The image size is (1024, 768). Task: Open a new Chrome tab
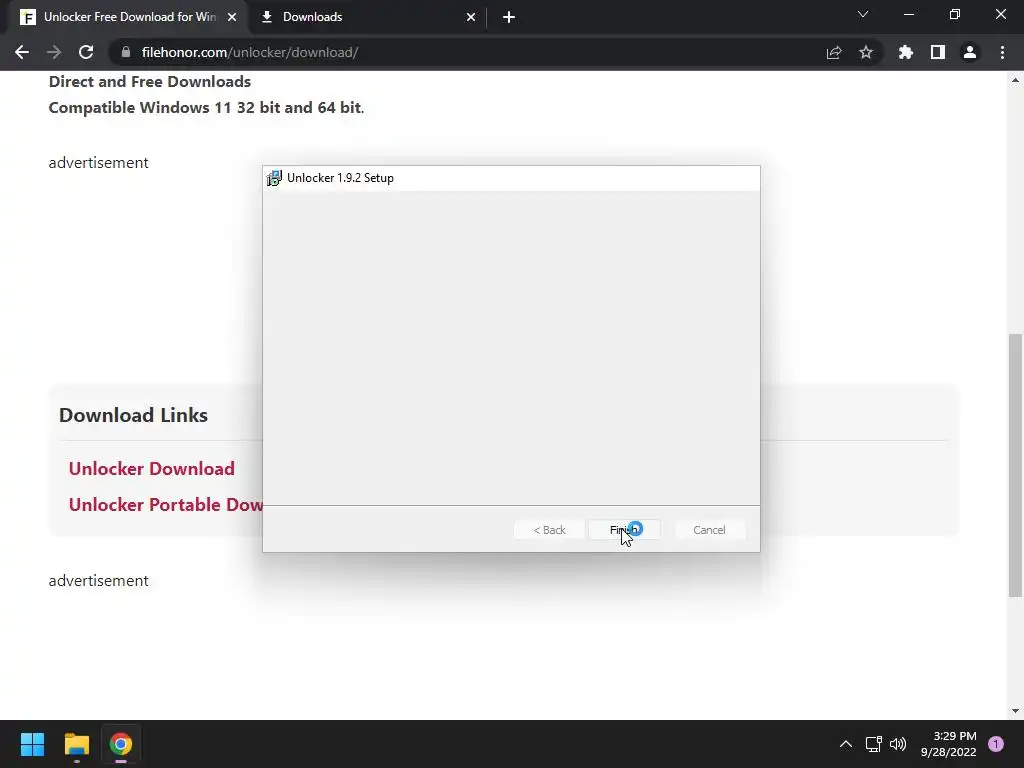[509, 17]
